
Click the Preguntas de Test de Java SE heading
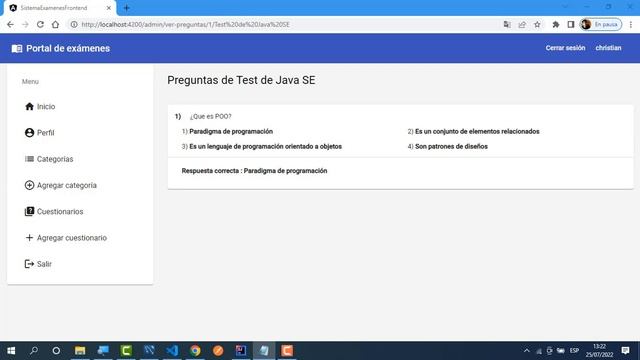[x=241, y=80]
